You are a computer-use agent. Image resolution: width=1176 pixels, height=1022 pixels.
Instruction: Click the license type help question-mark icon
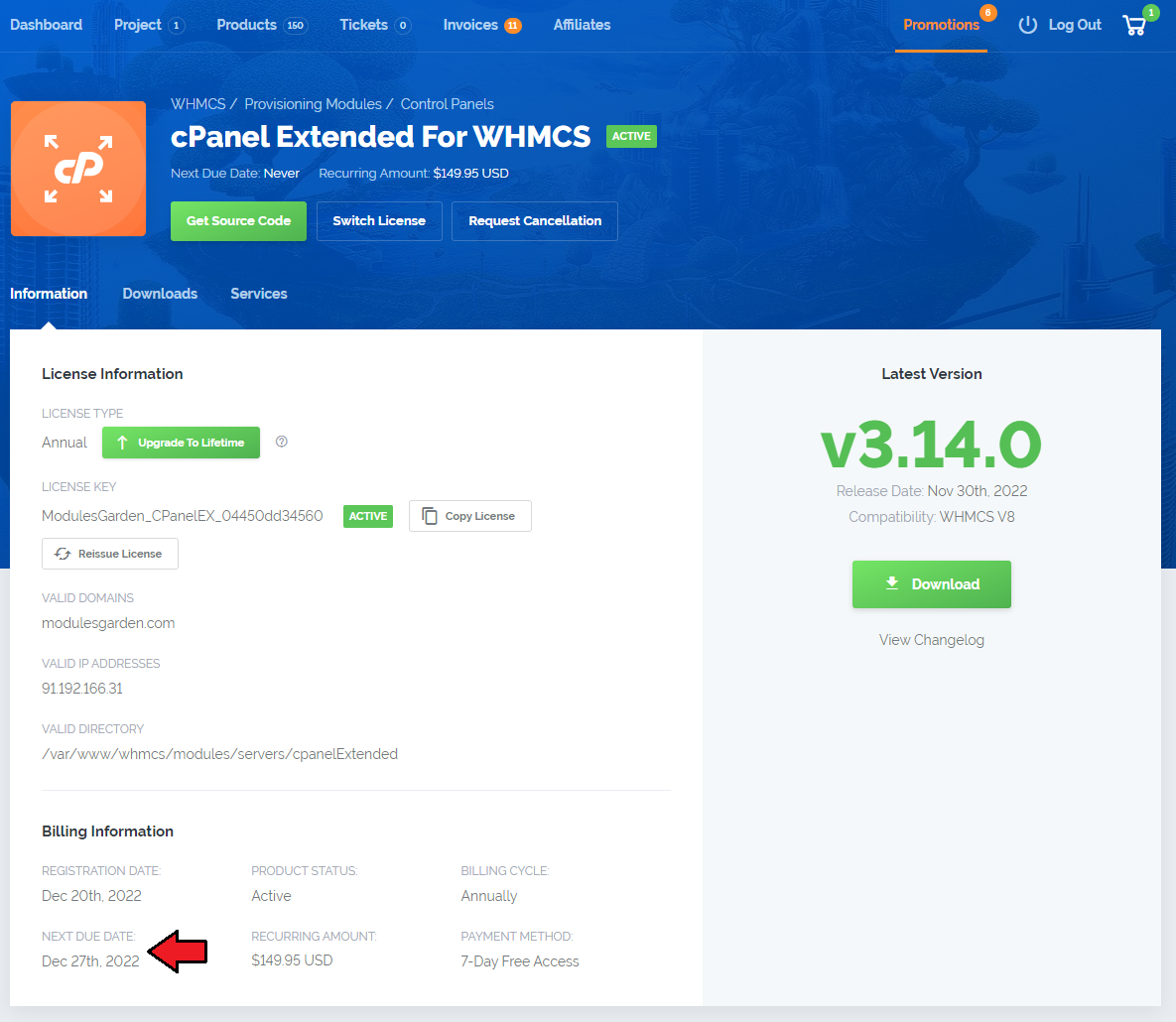[281, 442]
